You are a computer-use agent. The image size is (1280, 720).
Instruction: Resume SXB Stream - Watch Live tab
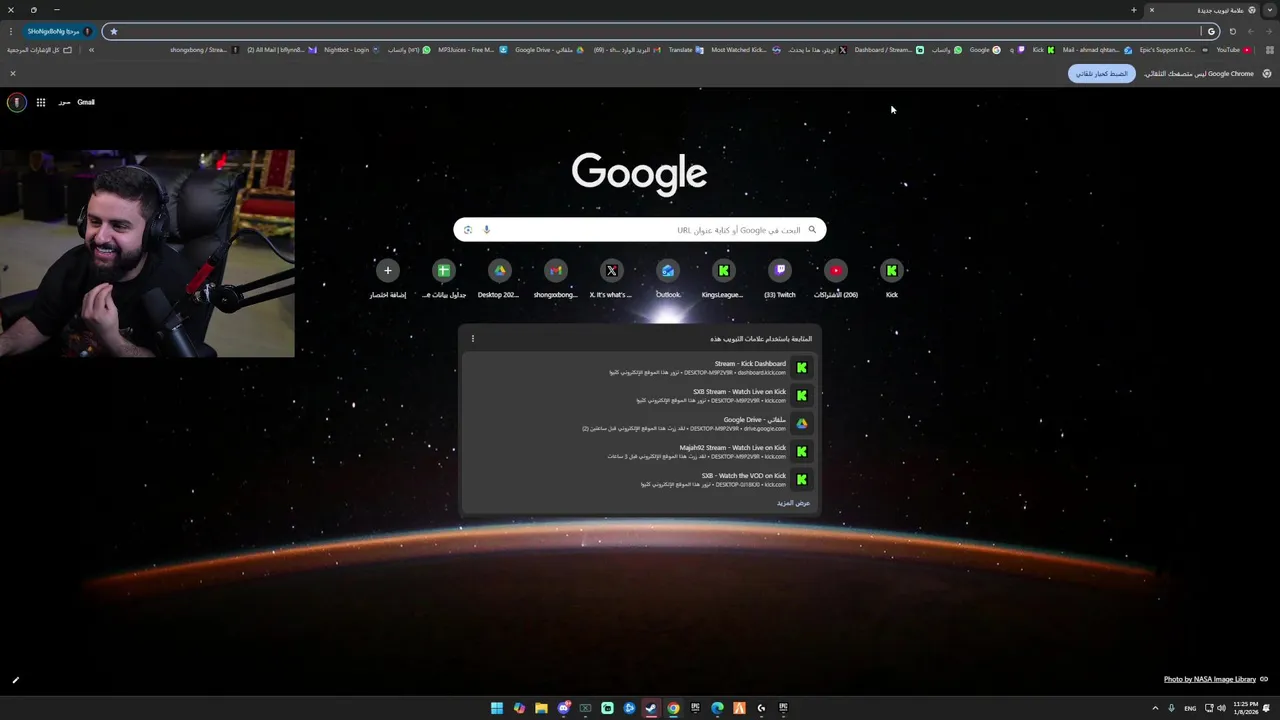point(640,396)
